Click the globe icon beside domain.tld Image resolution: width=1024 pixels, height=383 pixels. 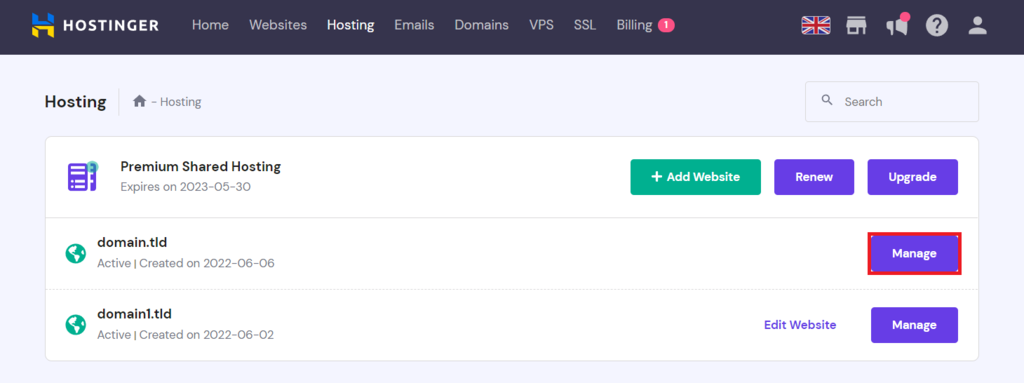76,254
